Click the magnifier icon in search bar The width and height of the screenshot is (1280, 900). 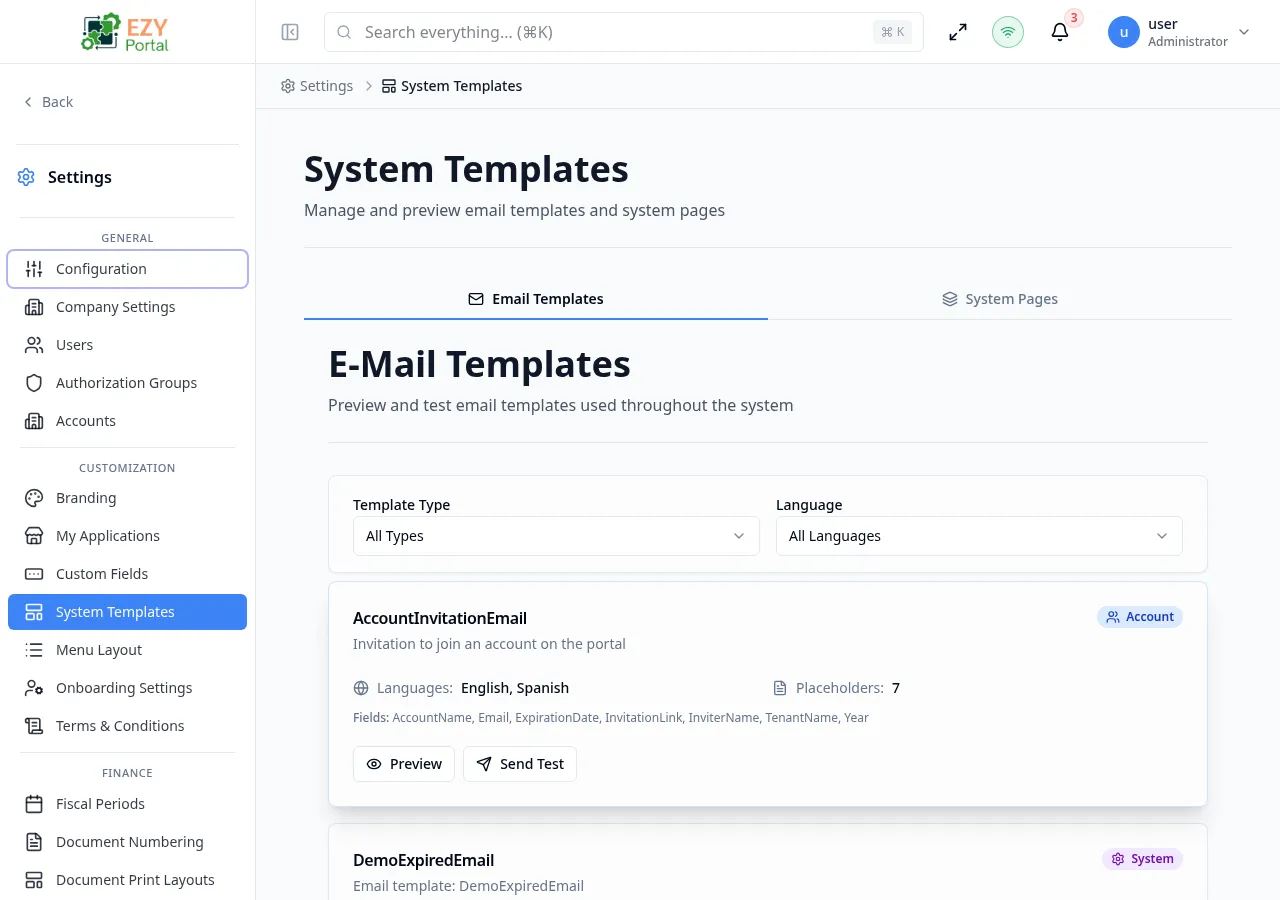pyautogui.click(x=344, y=32)
